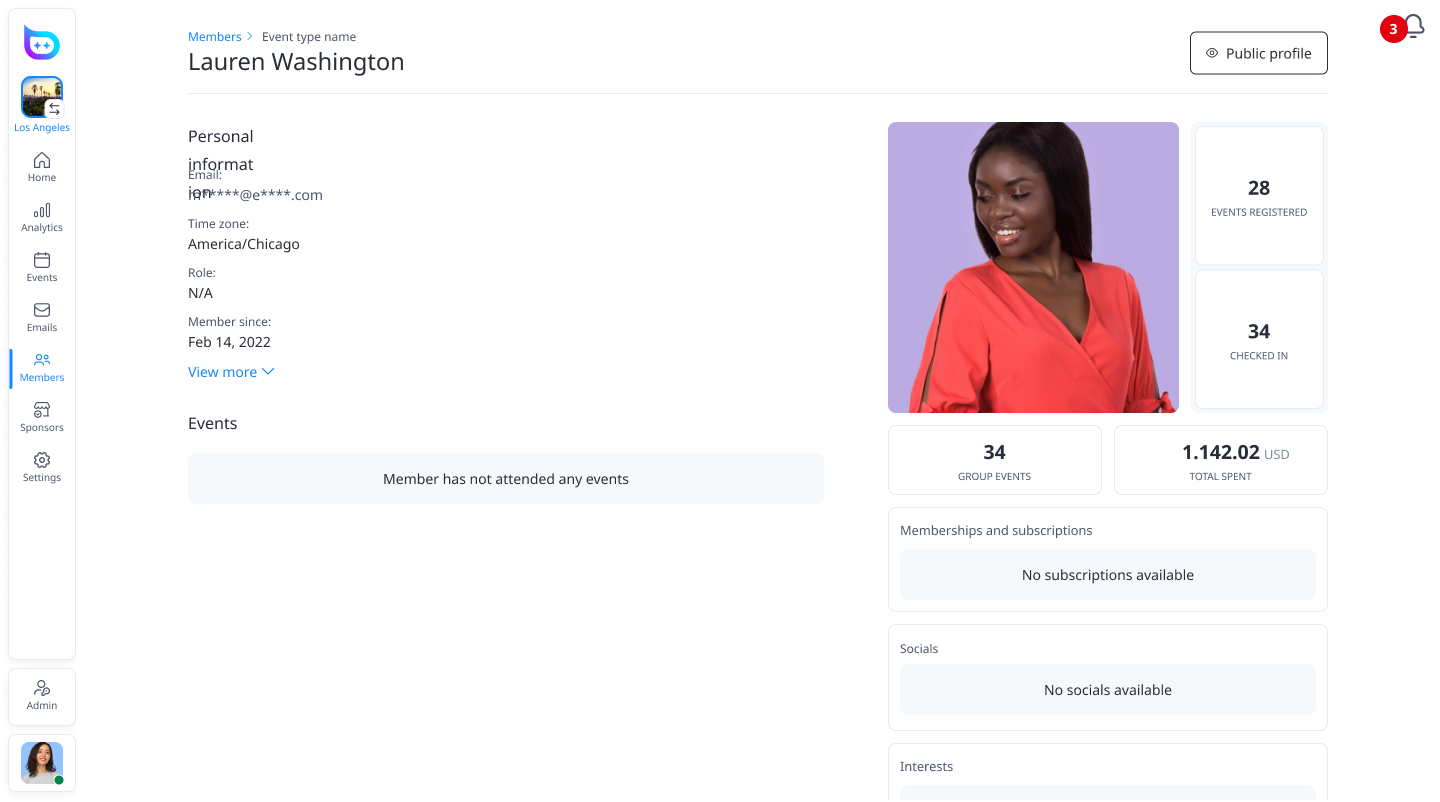The image size is (1440, 802).
Task: Navigate to Members breadcrumb link
Action: 215,37
